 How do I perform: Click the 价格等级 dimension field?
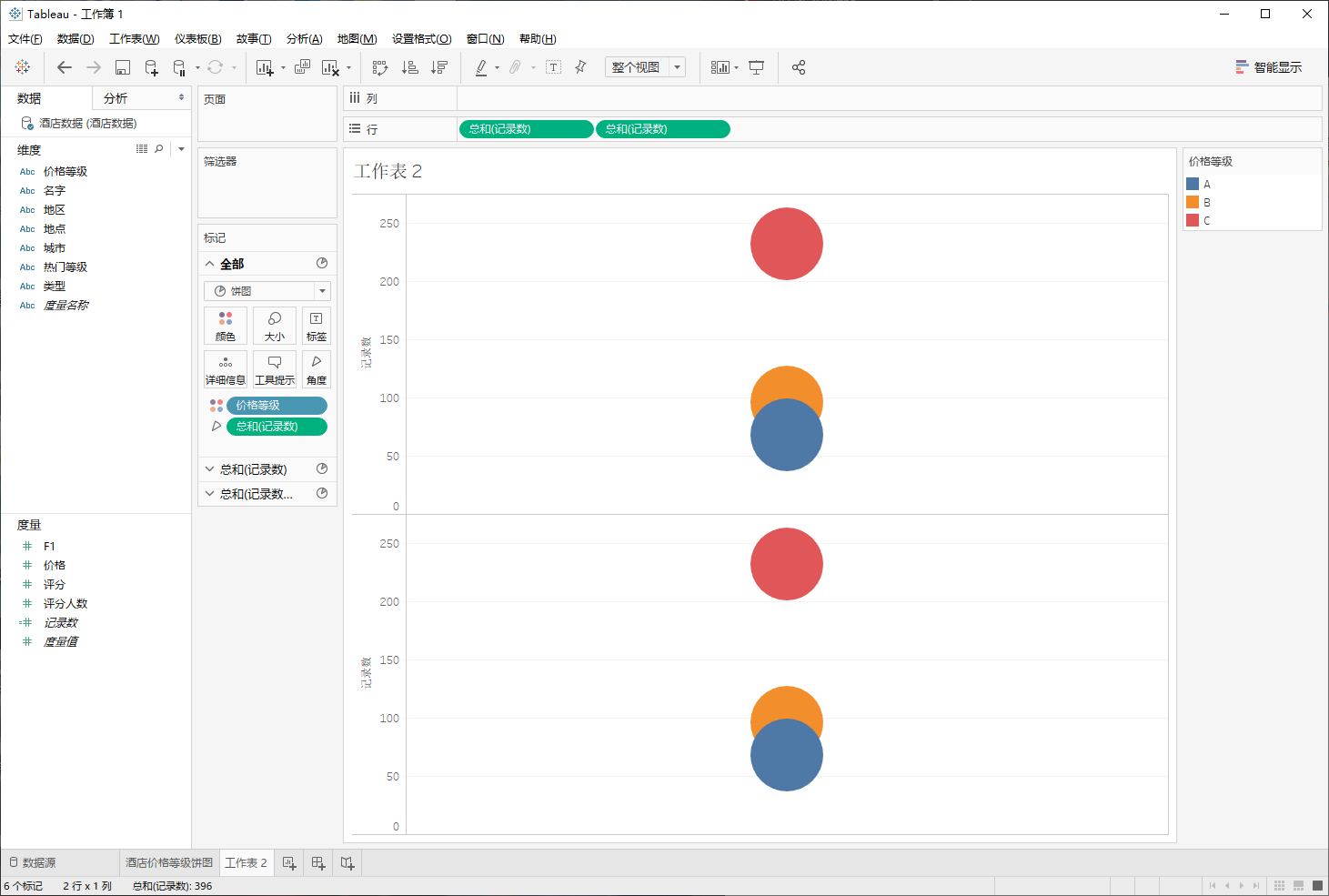pyautogui.click(x=65, y=172)
